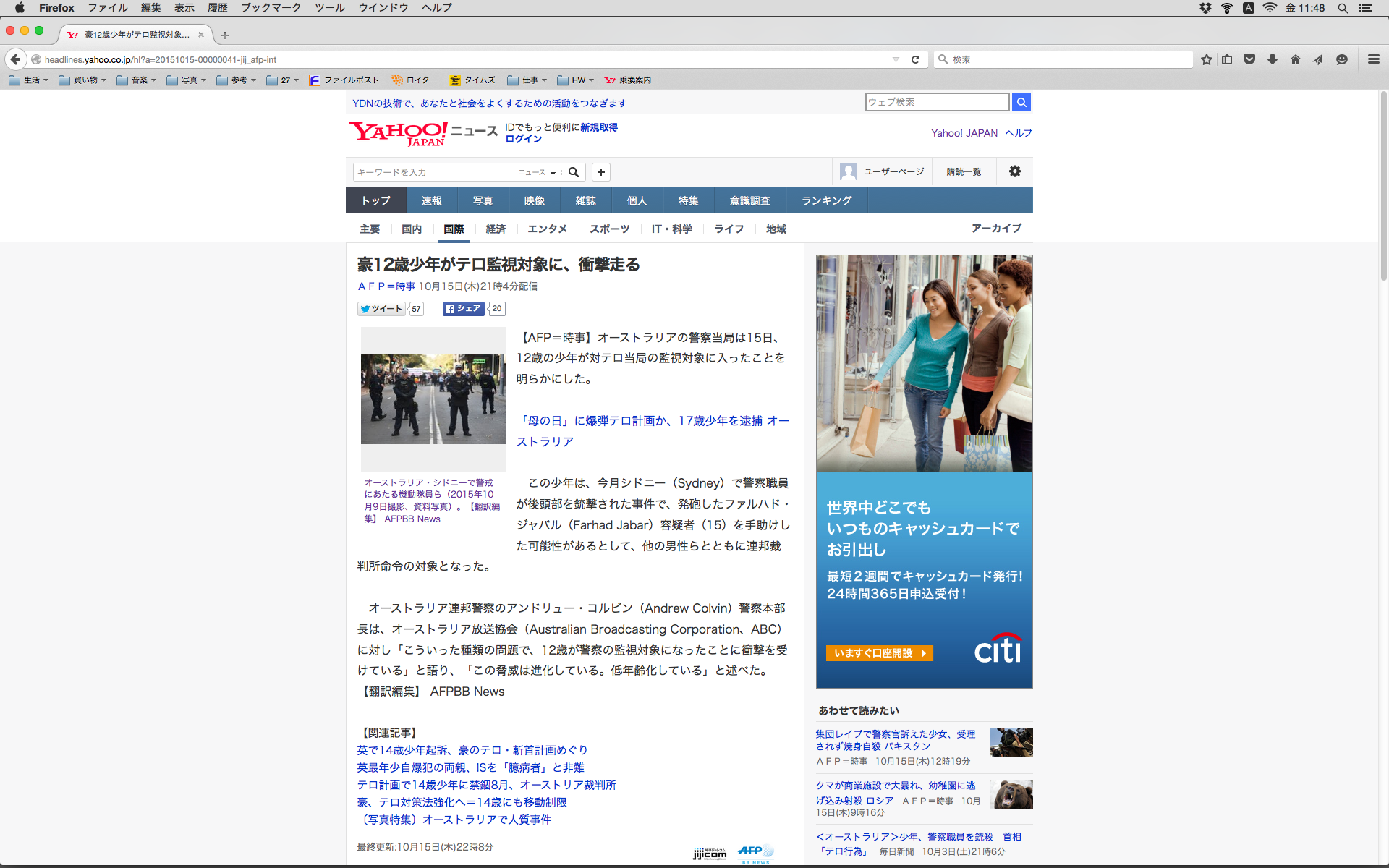Expand the URL bar history dropdown arrow
Screen dimensions: 1389x868
click(896, 59)
